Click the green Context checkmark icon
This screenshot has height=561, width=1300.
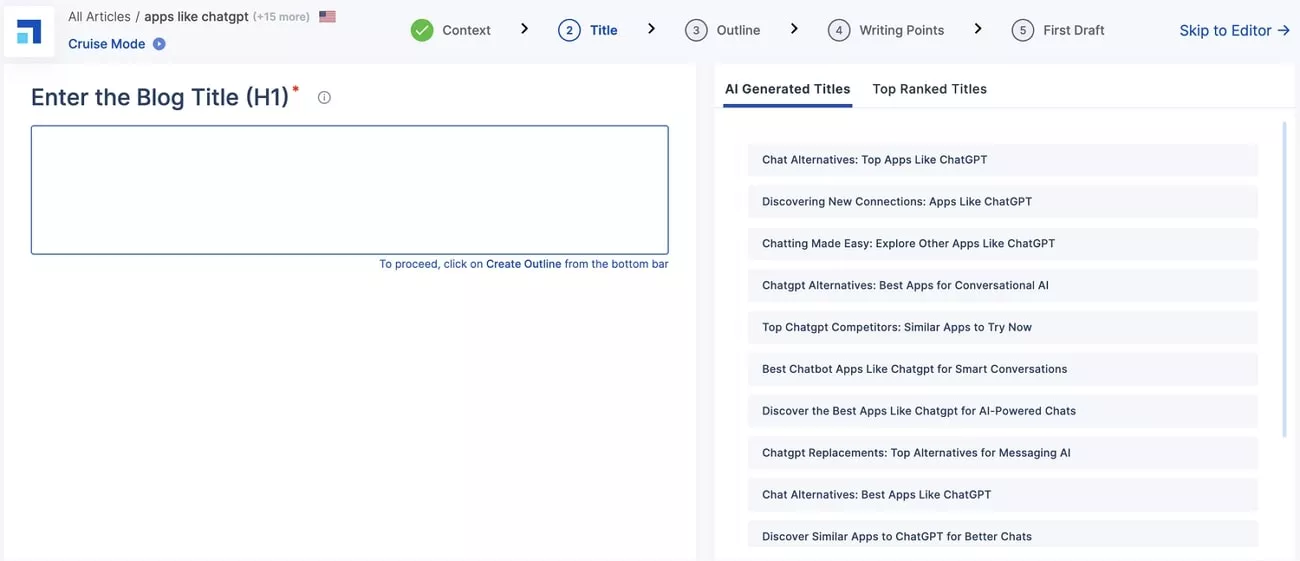tap(422, 30)
